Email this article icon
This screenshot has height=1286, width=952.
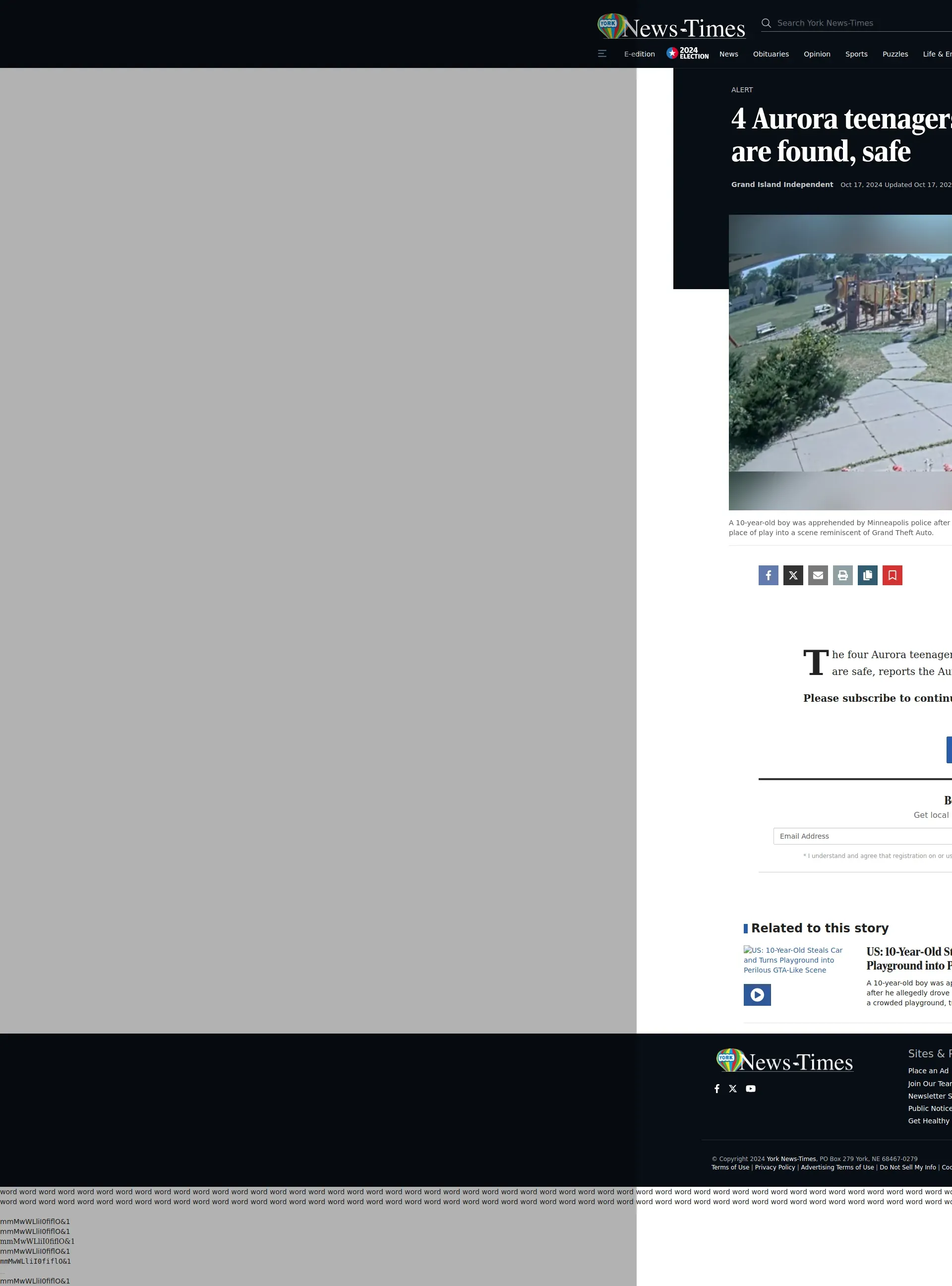point(818,575)
